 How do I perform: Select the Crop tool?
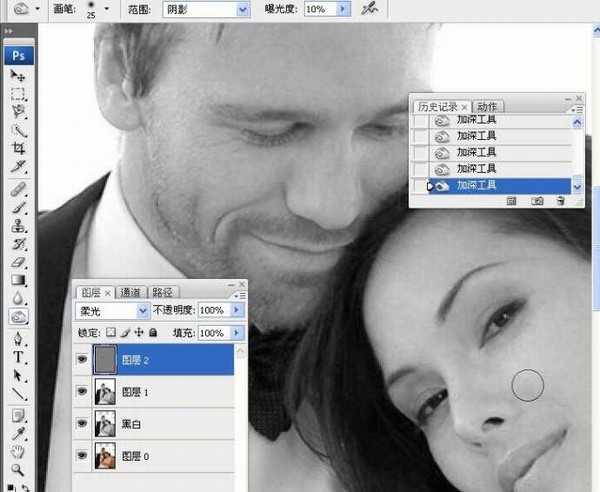click(x=18, y=147)
